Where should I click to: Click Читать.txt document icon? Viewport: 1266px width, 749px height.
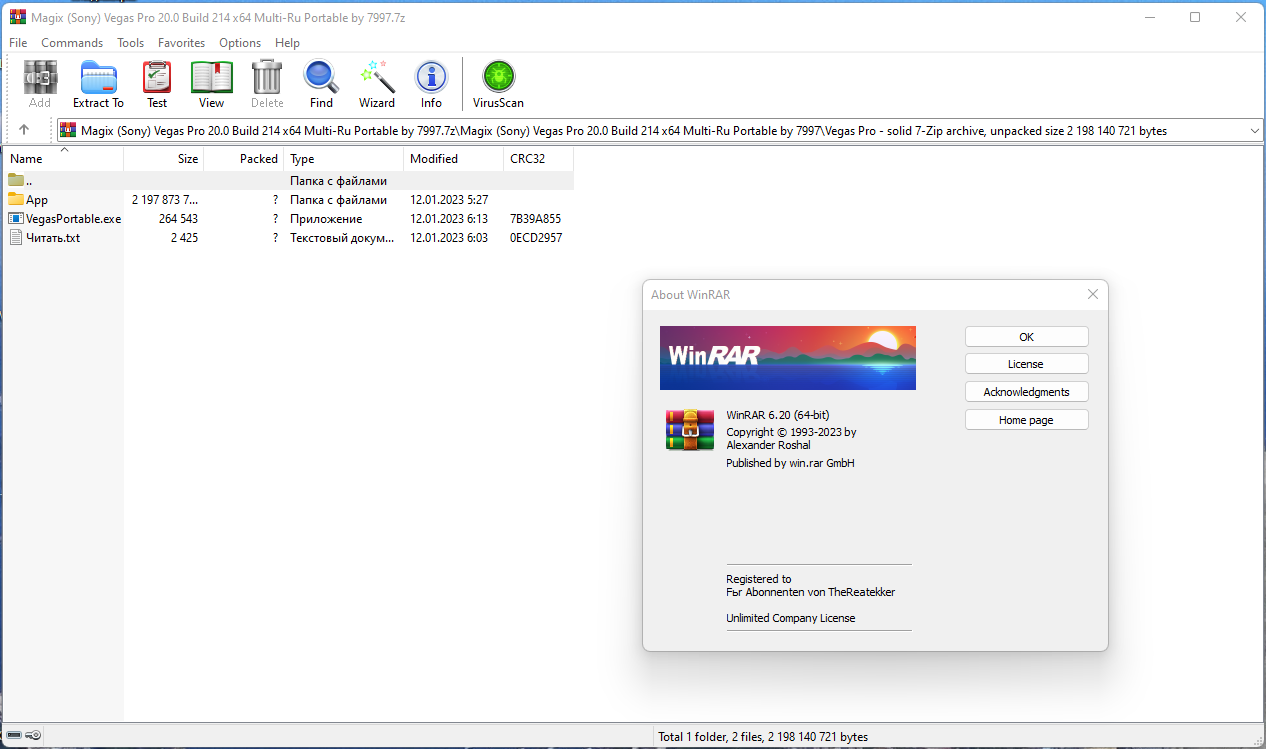(16, 237)
